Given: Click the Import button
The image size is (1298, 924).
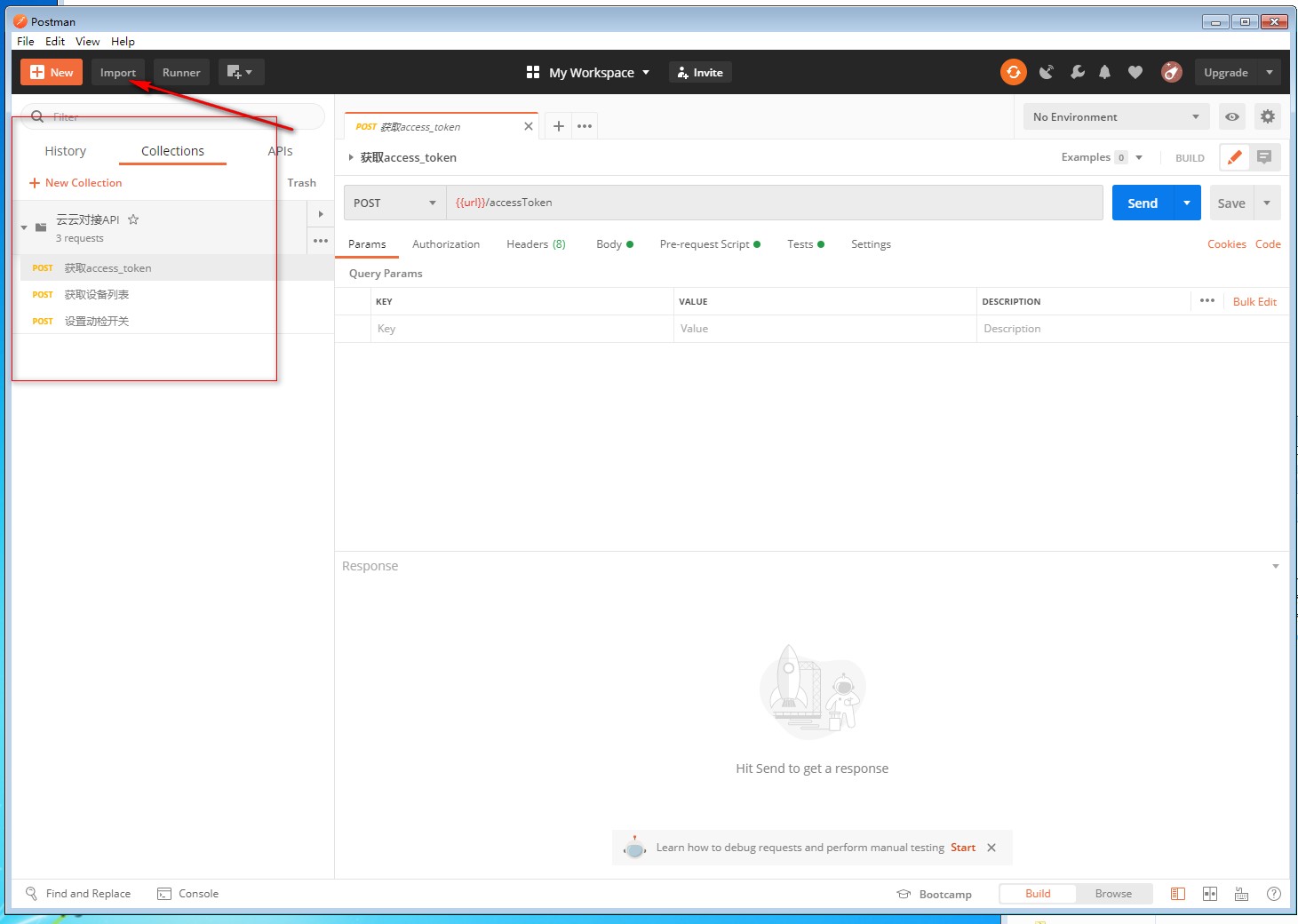Looking at the screenshot, I should pos(117,72).
